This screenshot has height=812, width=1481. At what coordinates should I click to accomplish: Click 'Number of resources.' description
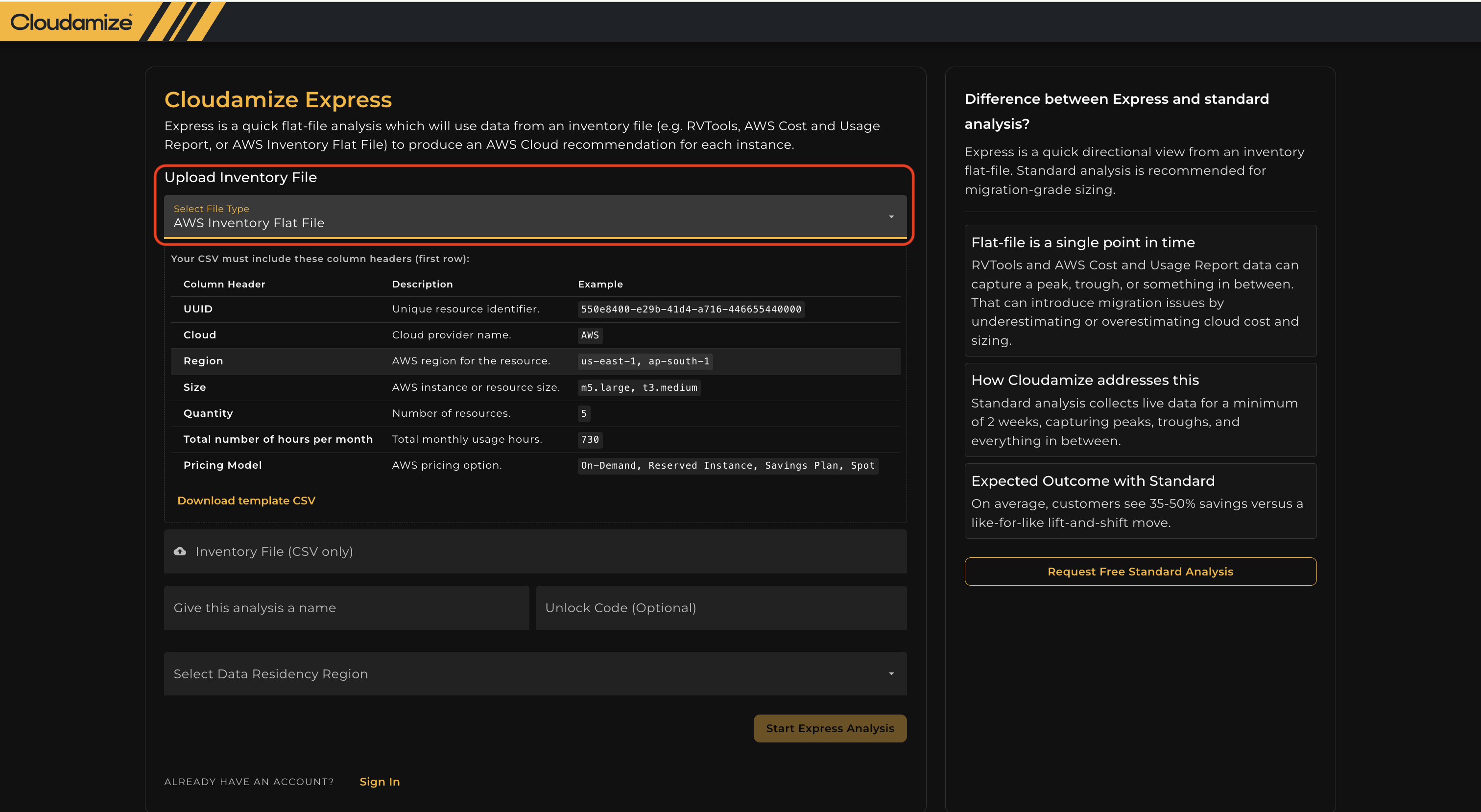(452, 413)
